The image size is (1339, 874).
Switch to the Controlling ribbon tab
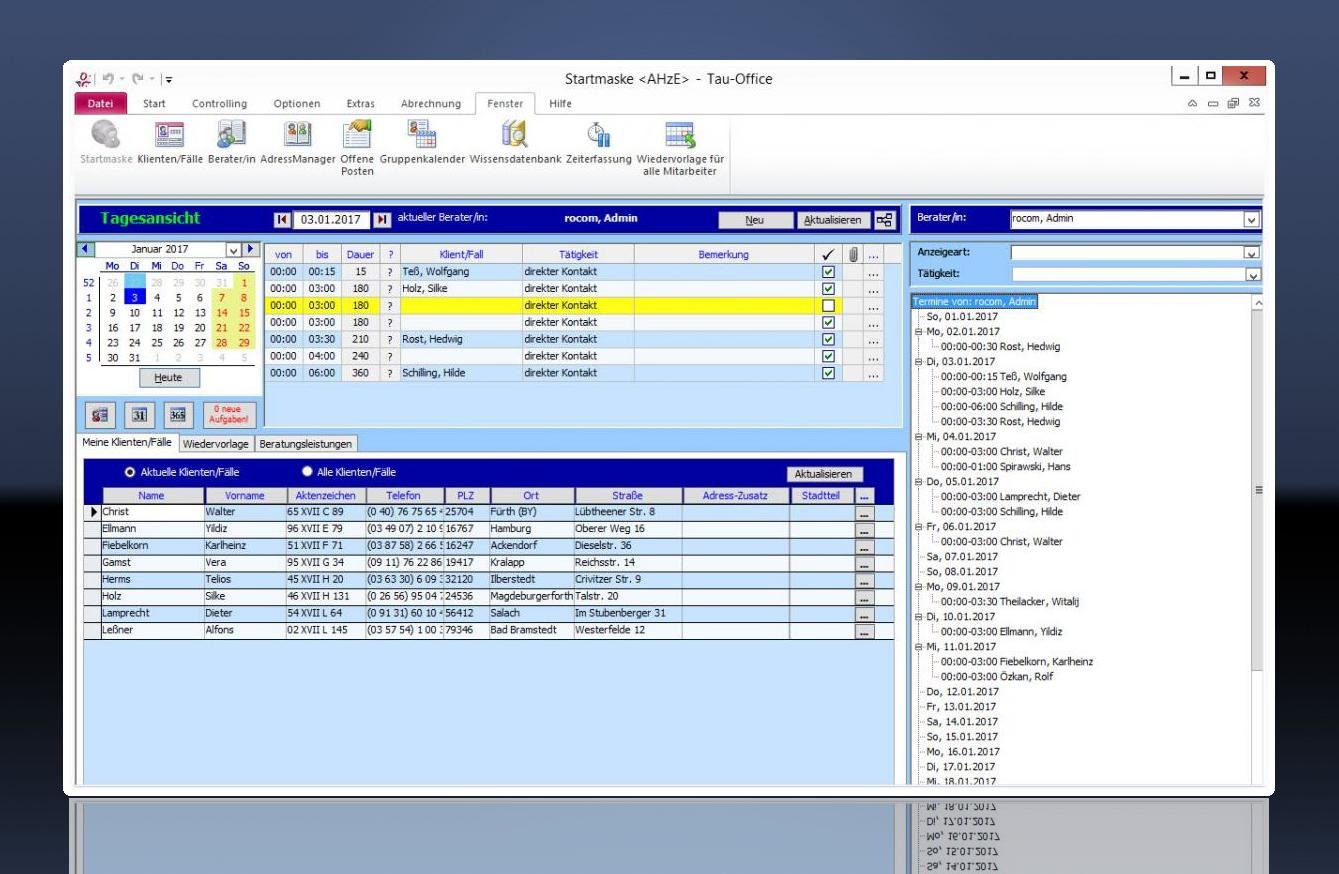pos(219,104)
